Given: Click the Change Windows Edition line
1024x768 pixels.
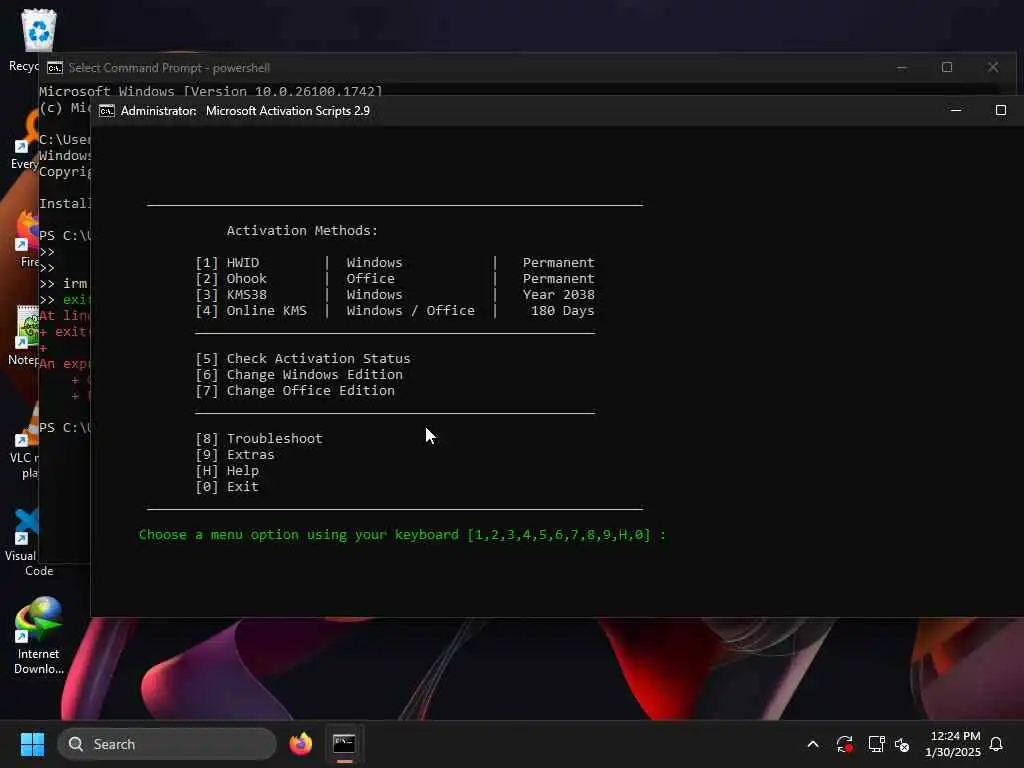Looking at the screenshot, I should click(x=299, y=375).
